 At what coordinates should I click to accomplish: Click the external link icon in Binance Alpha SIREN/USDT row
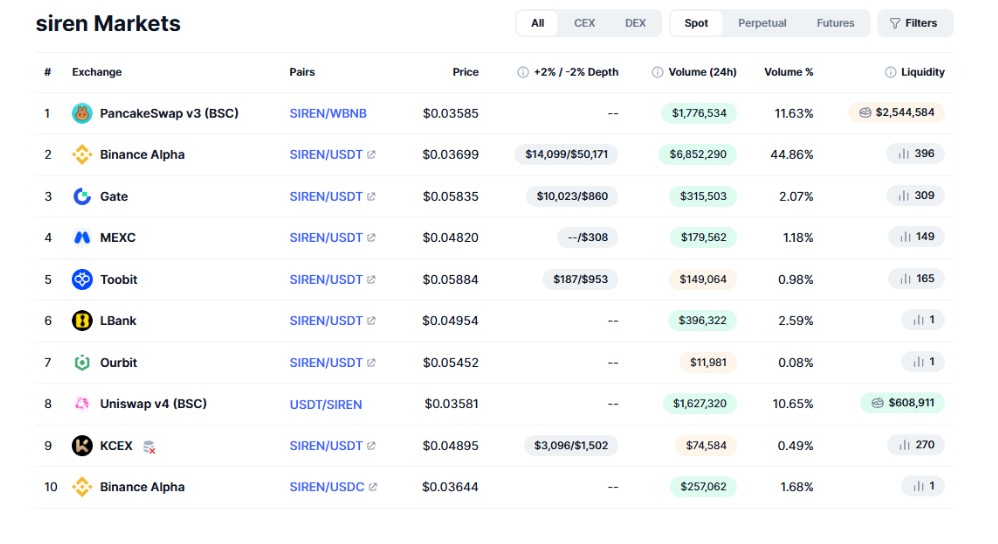coord(371,155)
